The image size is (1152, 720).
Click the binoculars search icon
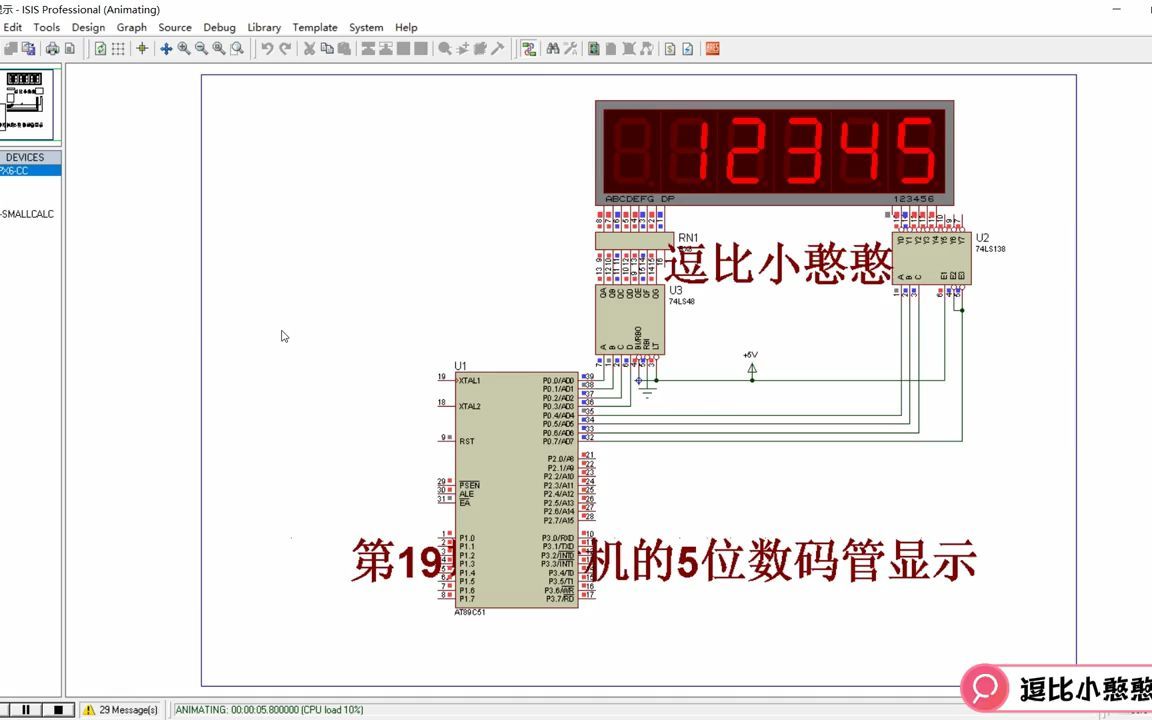pos(553,48)
